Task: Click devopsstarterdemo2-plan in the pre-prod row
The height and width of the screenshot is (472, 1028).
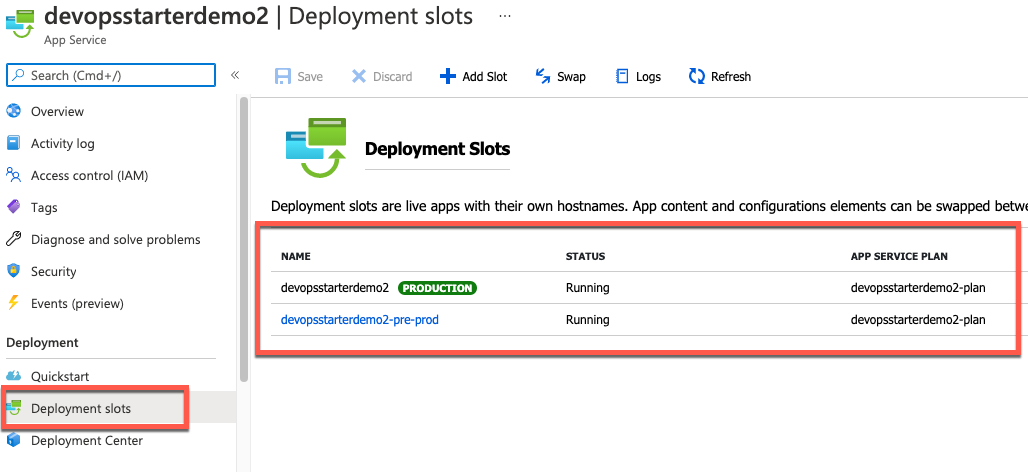Action: 918,320
